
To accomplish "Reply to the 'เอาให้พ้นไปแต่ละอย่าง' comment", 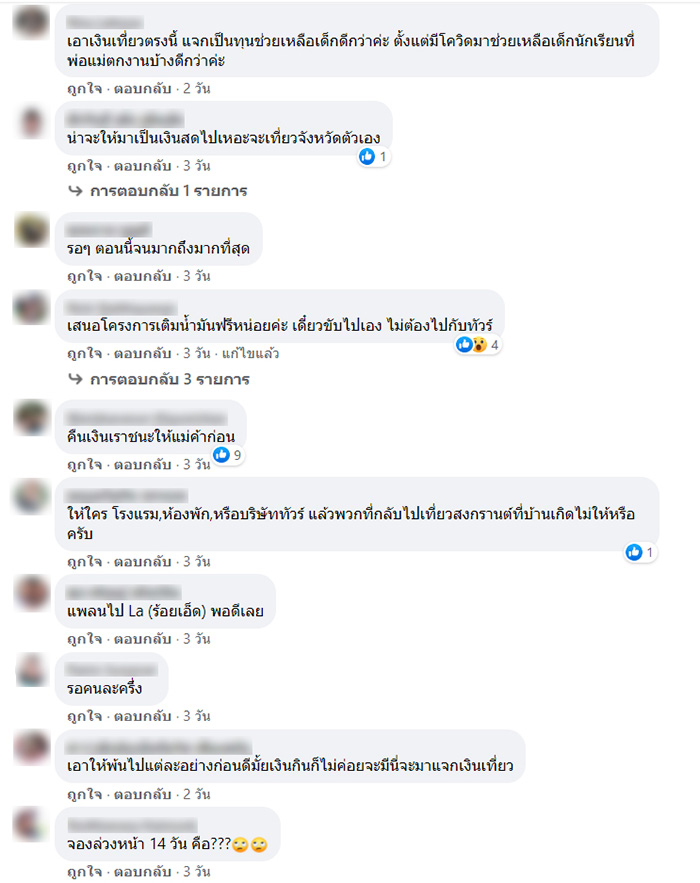I will click(142, 794).
